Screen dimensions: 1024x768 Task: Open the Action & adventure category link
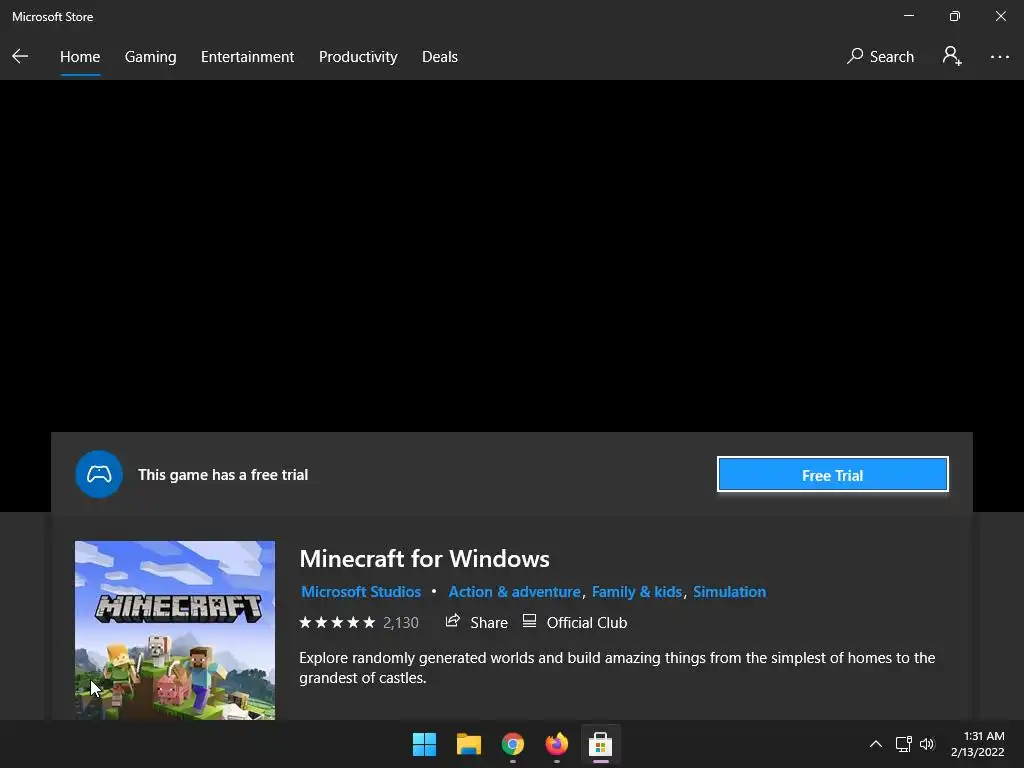[514, 592]
